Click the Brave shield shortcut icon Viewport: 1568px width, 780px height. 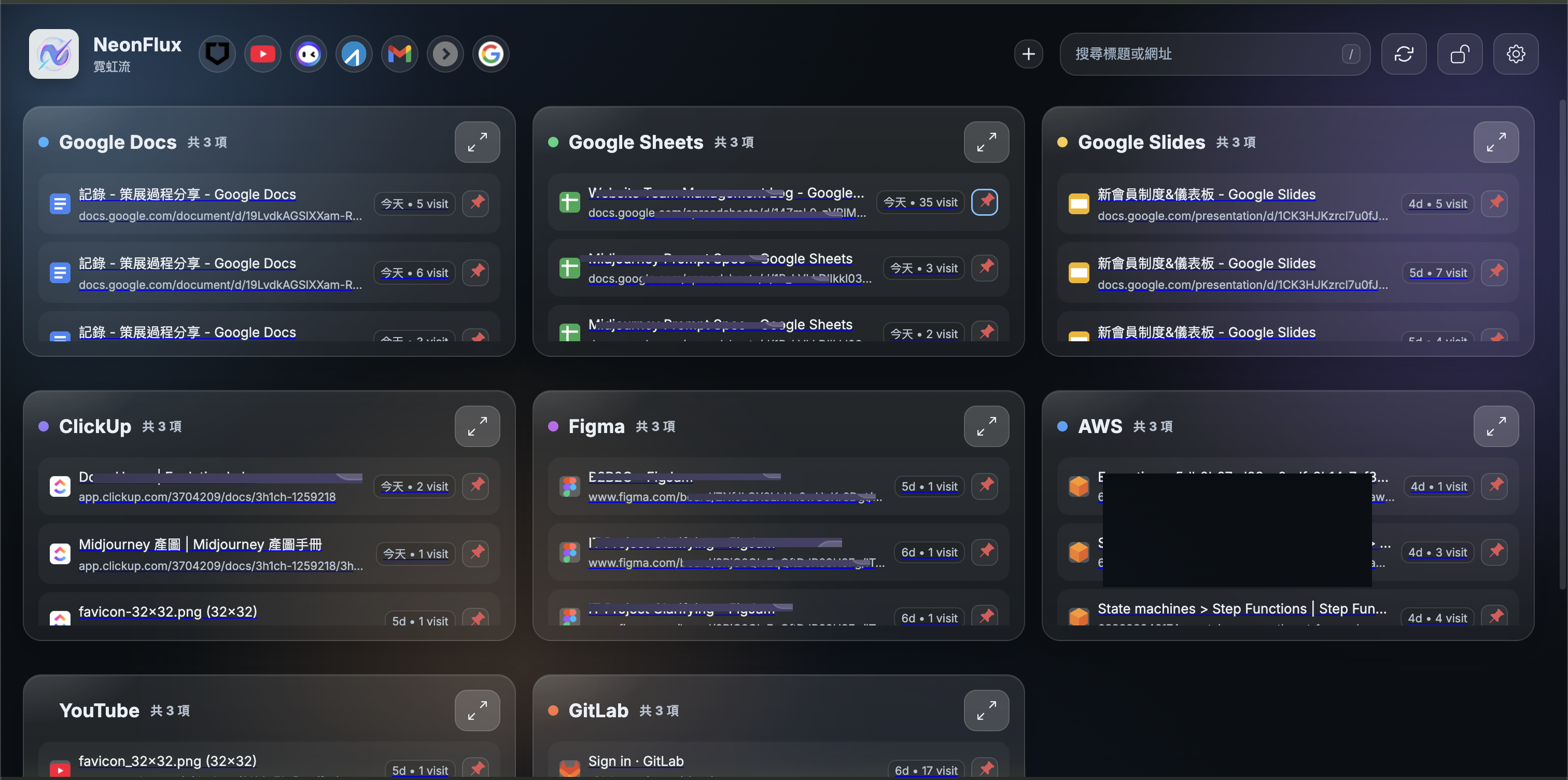click(x=217, y=54)
